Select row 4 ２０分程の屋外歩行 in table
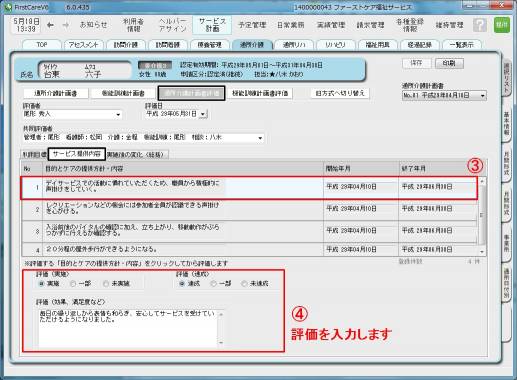Screen dimensions: 517x380 point(249,249)
